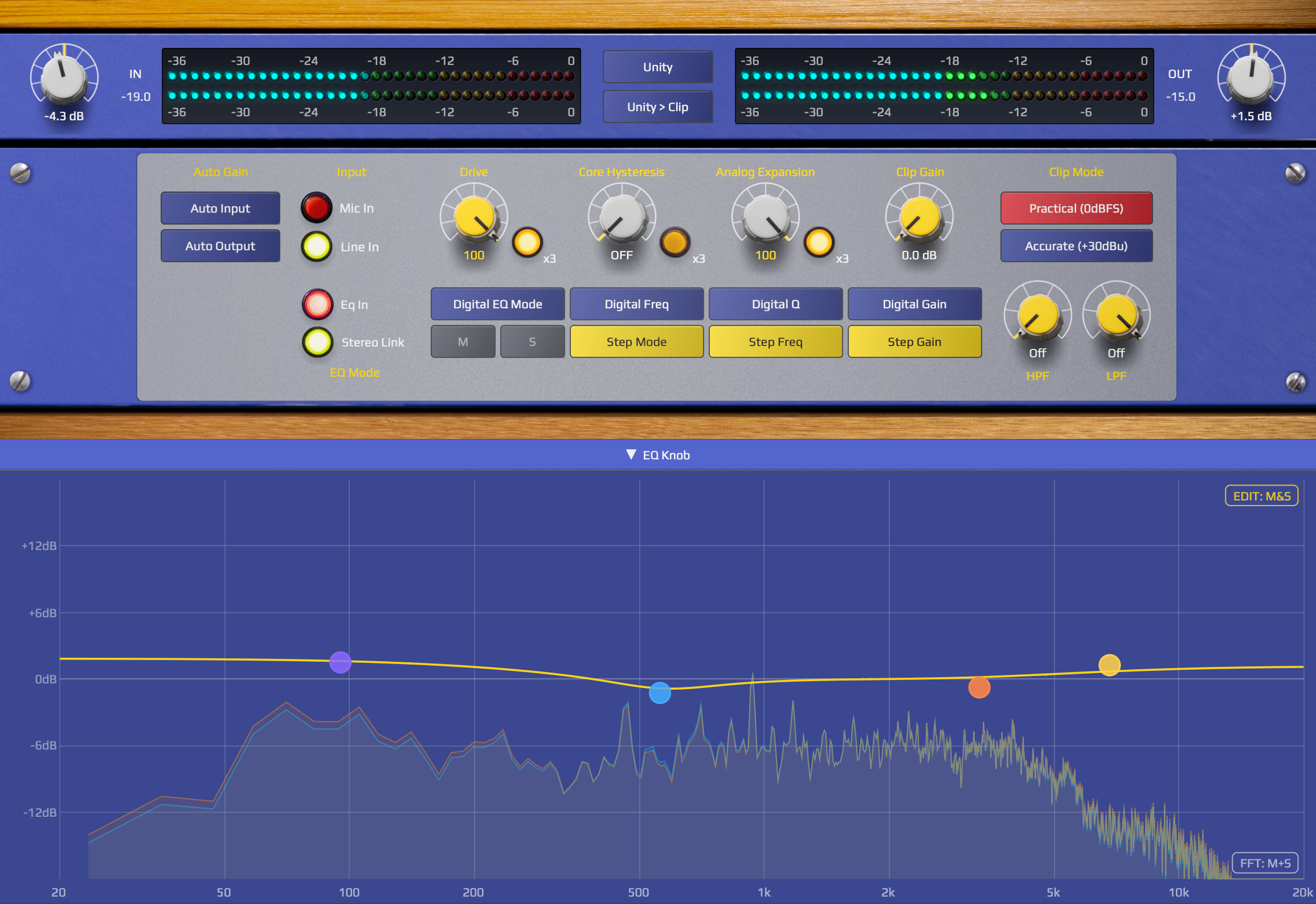Click the EDIT: M&S button

(x=1262, y=496)
